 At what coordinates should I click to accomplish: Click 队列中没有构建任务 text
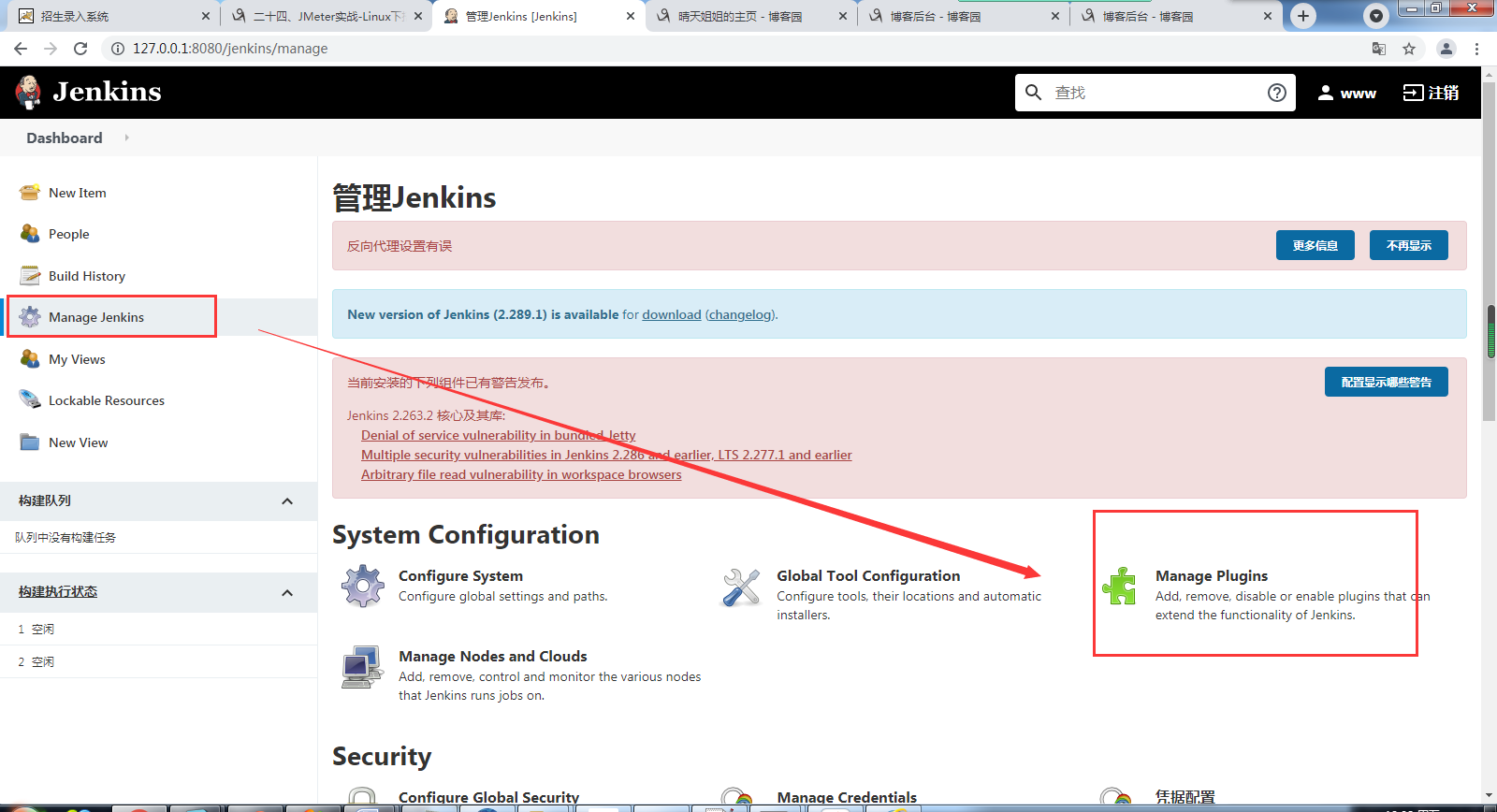(x=65, y=538)
